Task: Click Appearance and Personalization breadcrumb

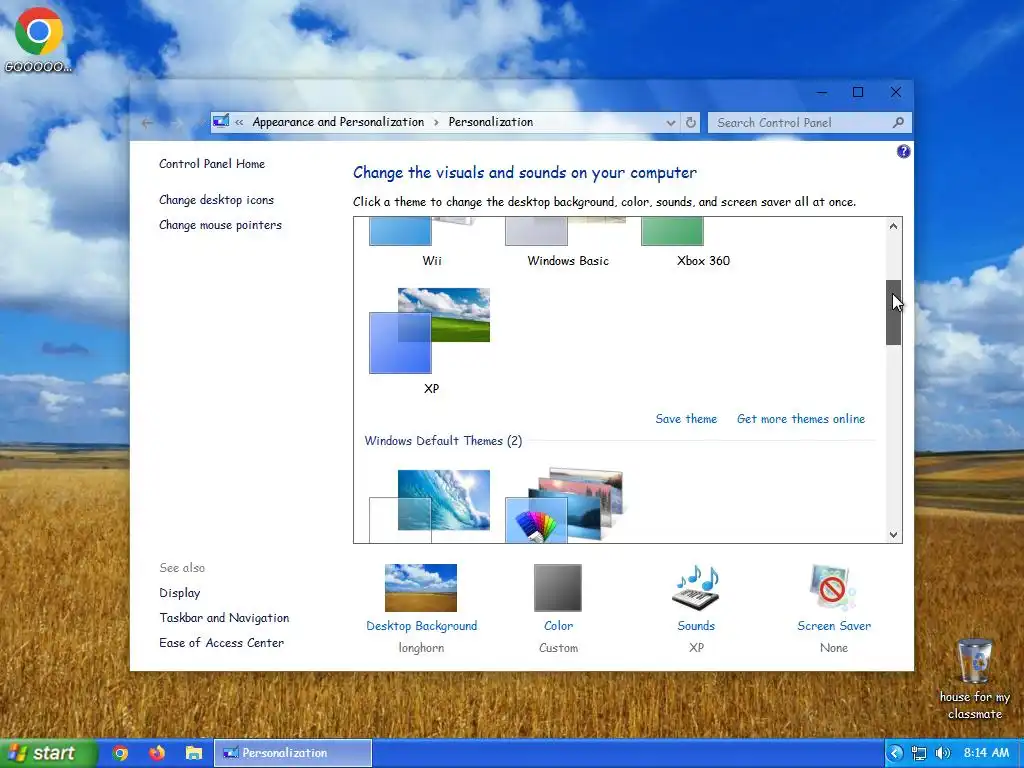Action: [338, 122]
